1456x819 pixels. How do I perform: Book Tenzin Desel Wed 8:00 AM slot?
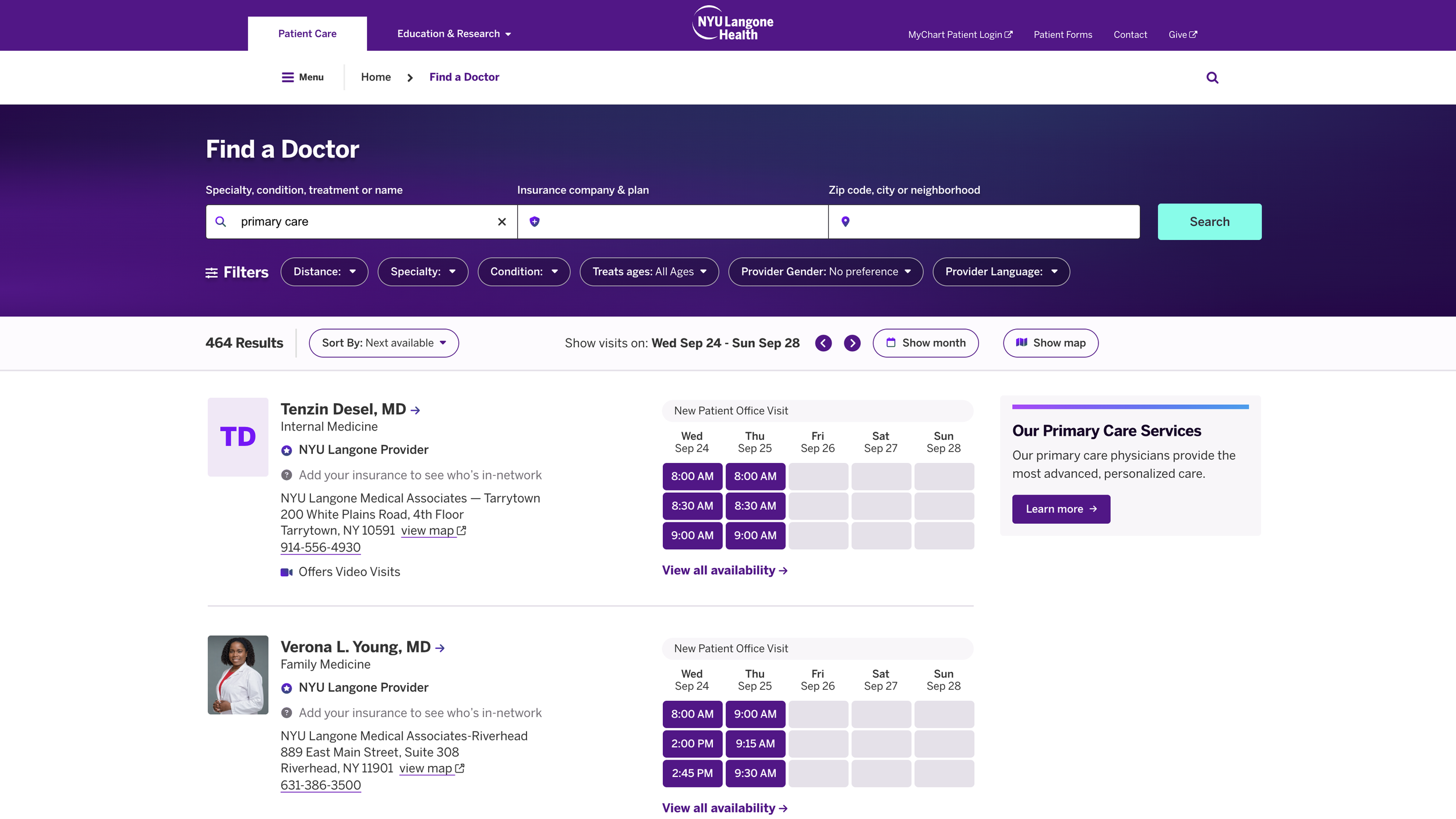coord(692,476)
